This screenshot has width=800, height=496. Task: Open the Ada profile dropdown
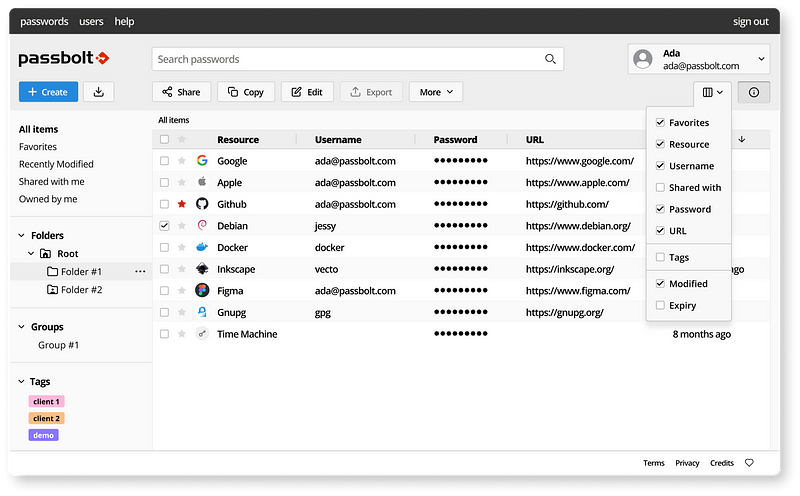coord(698,59)
